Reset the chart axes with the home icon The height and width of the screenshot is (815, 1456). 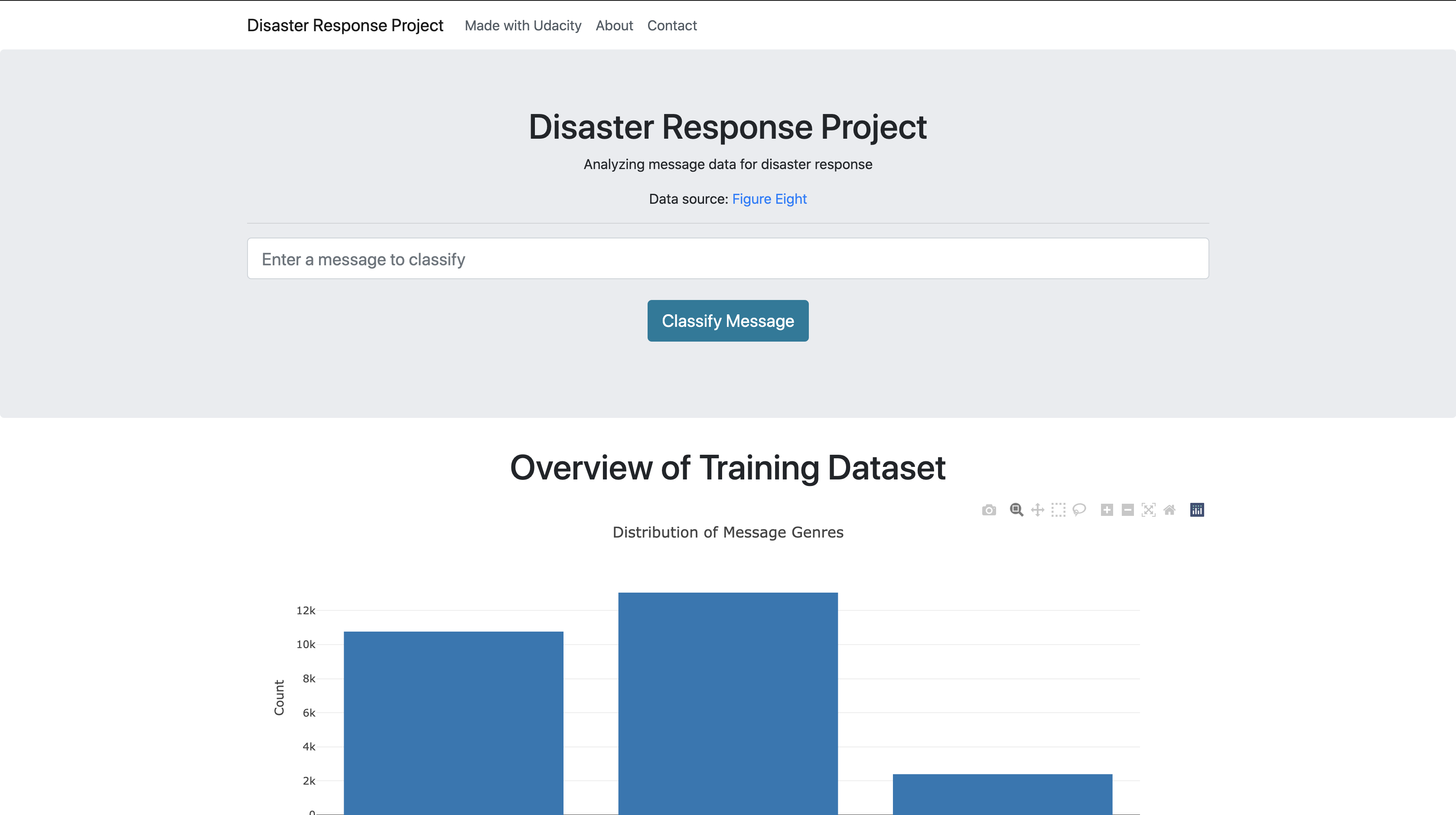pyautogui.click(x=1169, y=509)
